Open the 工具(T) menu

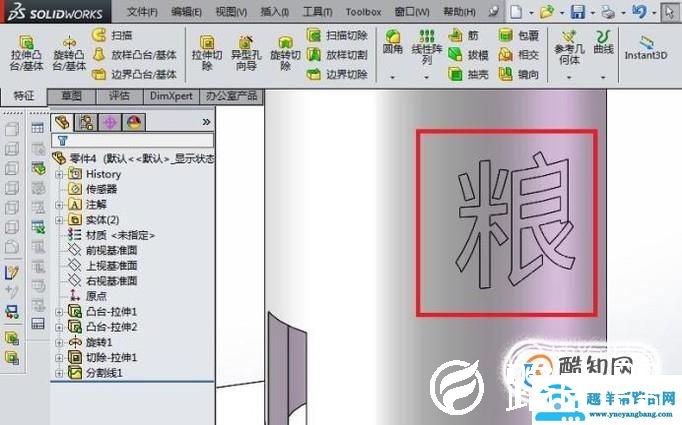tap(318, 12)
